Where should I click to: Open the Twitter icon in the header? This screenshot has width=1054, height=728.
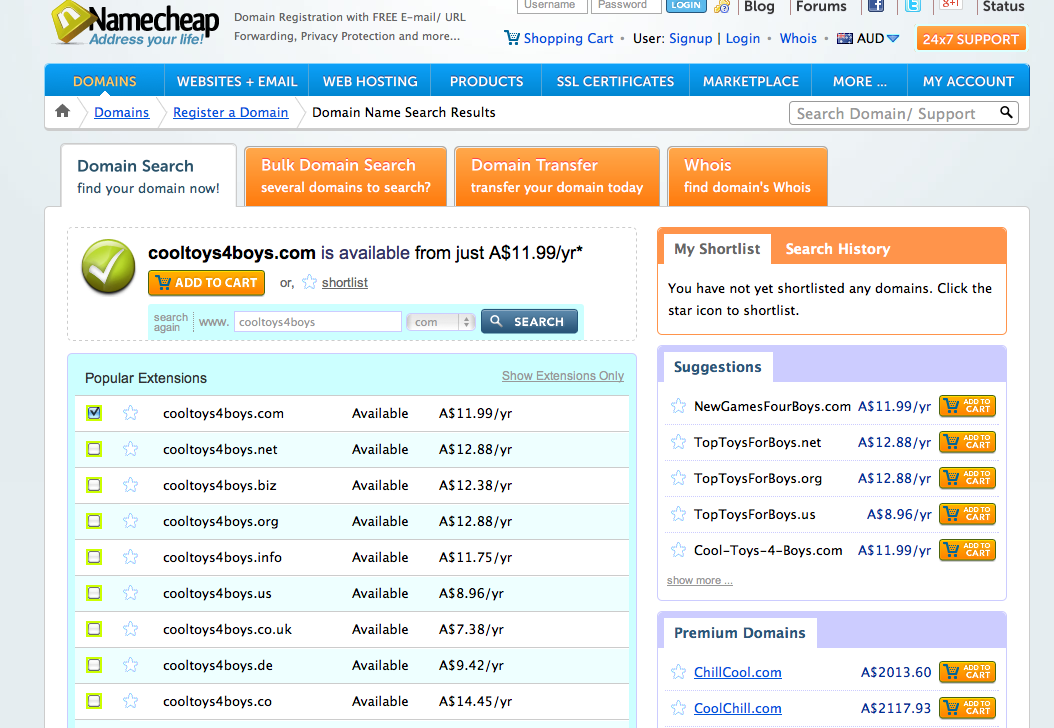[912, 7]
